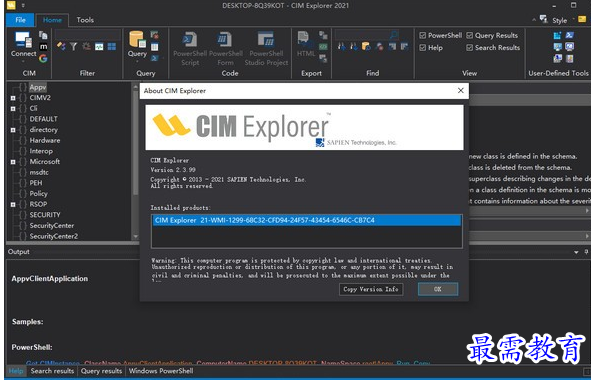Viewport: 591px width, 380px height.
Task: Open the Output panel dropdown arrow
Action: 576,252
